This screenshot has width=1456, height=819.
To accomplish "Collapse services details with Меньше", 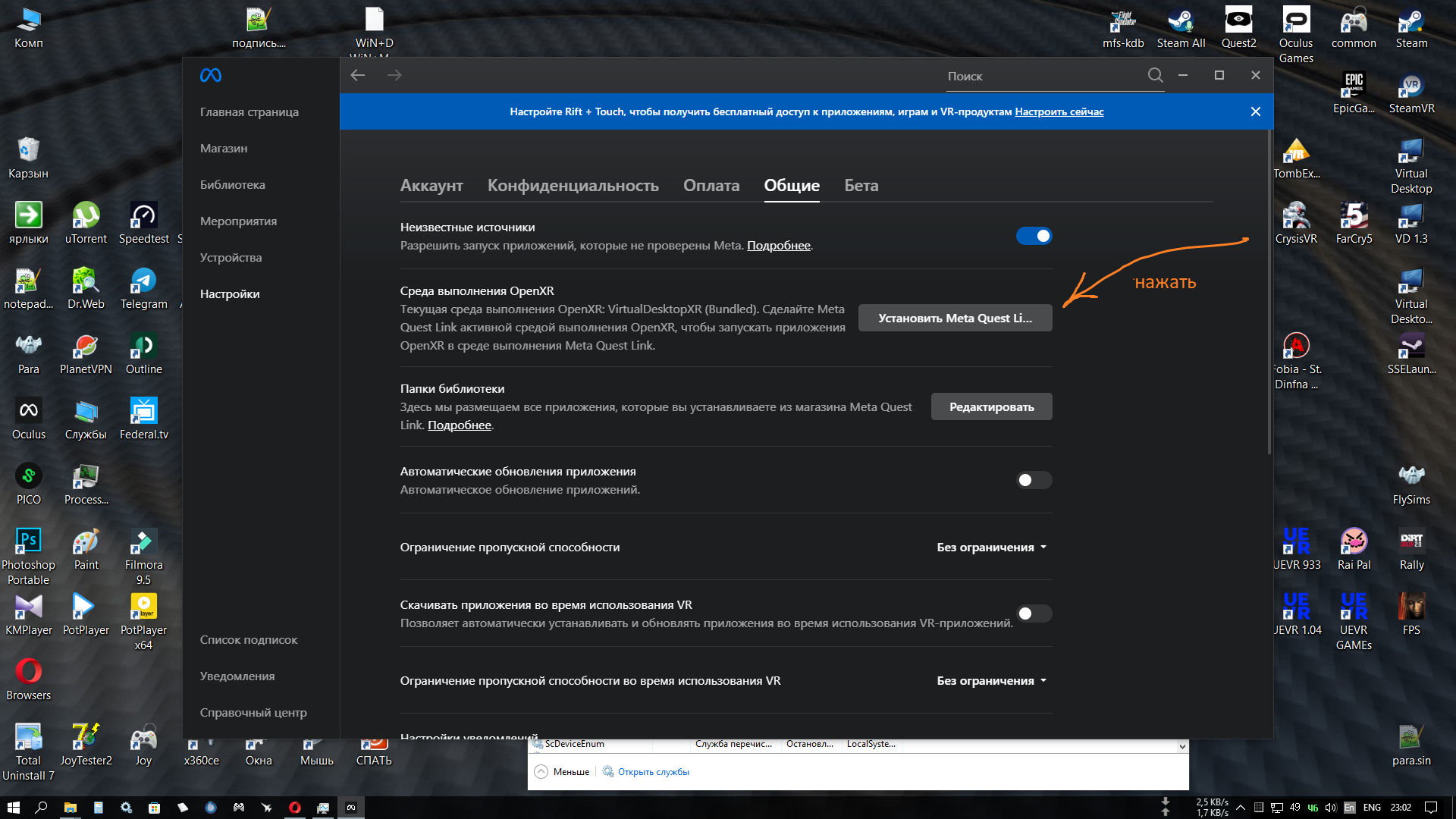I will tap(562, 771).
